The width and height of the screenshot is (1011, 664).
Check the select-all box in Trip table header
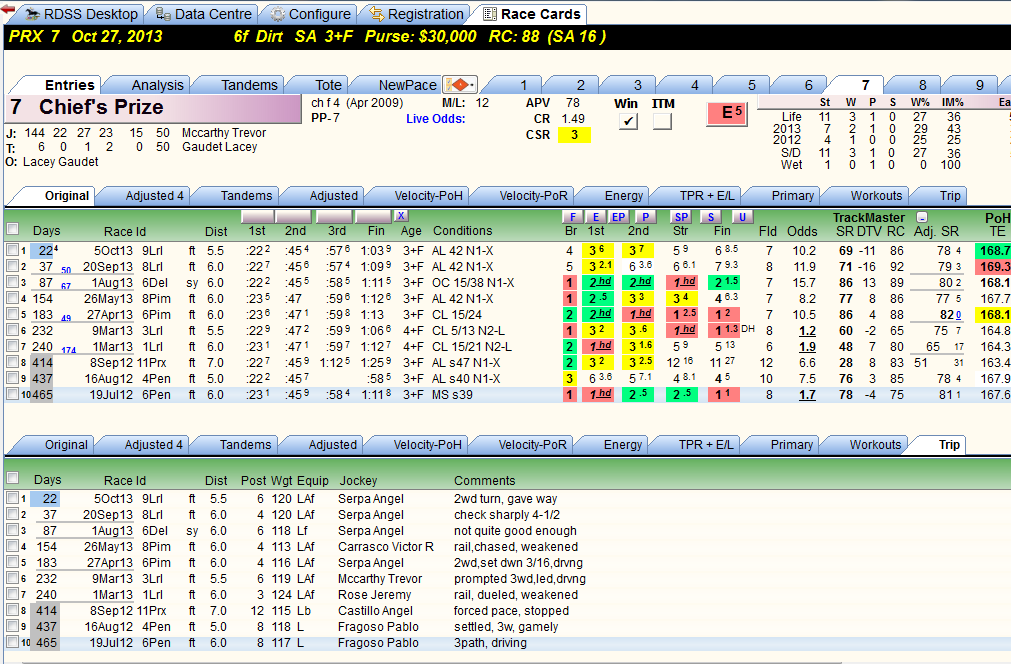pos(12,478)
